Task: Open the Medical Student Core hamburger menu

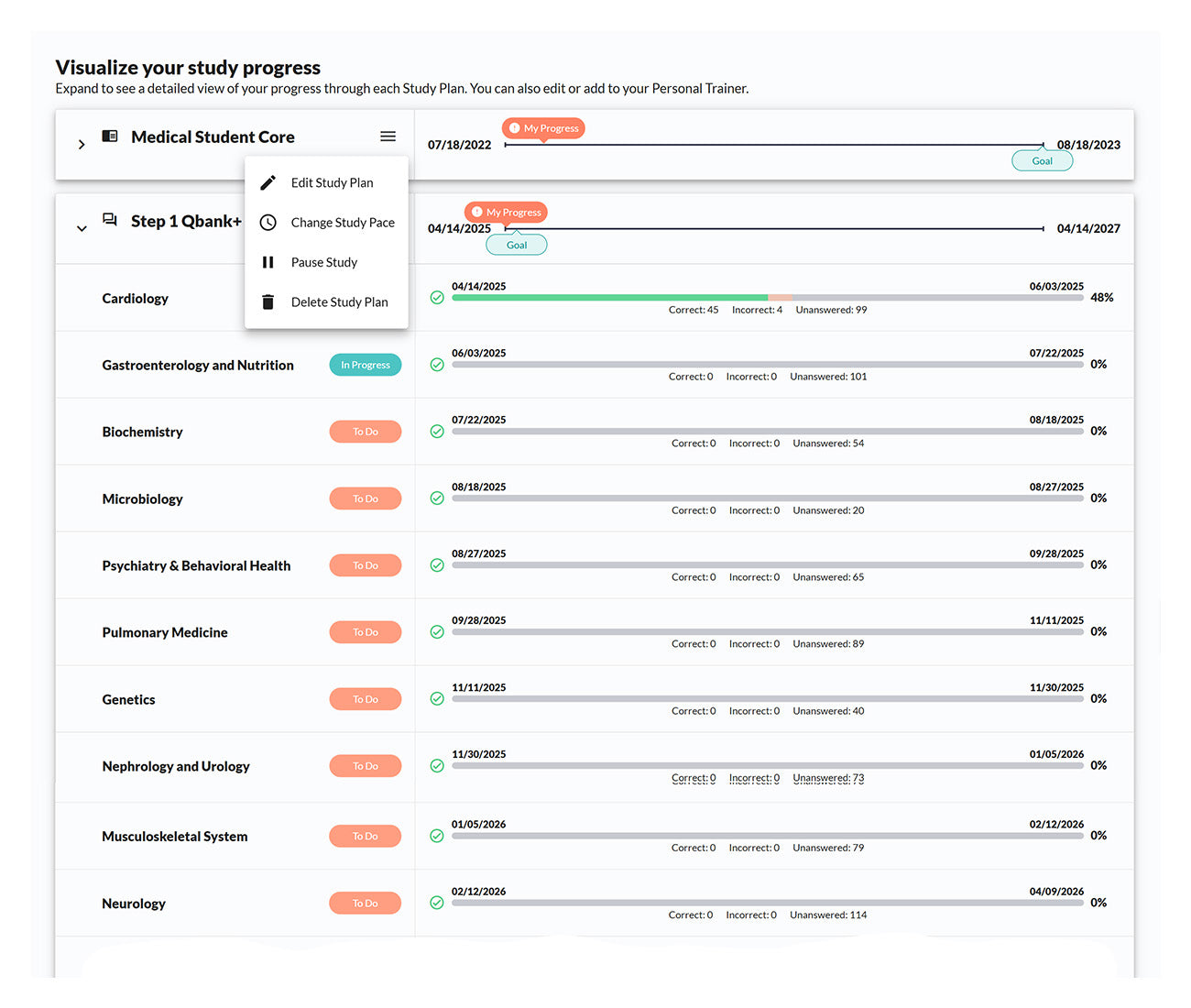Action: [x=388, y=137]
